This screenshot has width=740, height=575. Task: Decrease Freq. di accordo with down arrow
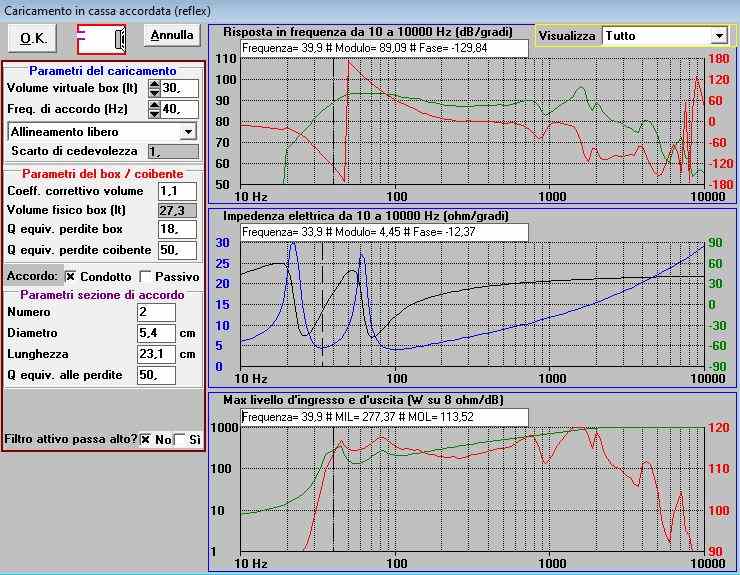tap(154, 114)
